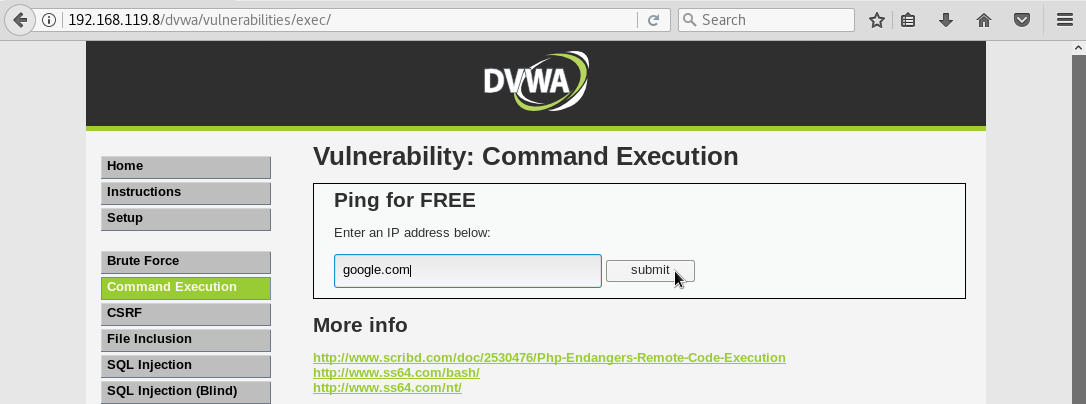Go to the browser home page
The image size is (1086, 404).
pyautogui.click(x=983, y=20)
